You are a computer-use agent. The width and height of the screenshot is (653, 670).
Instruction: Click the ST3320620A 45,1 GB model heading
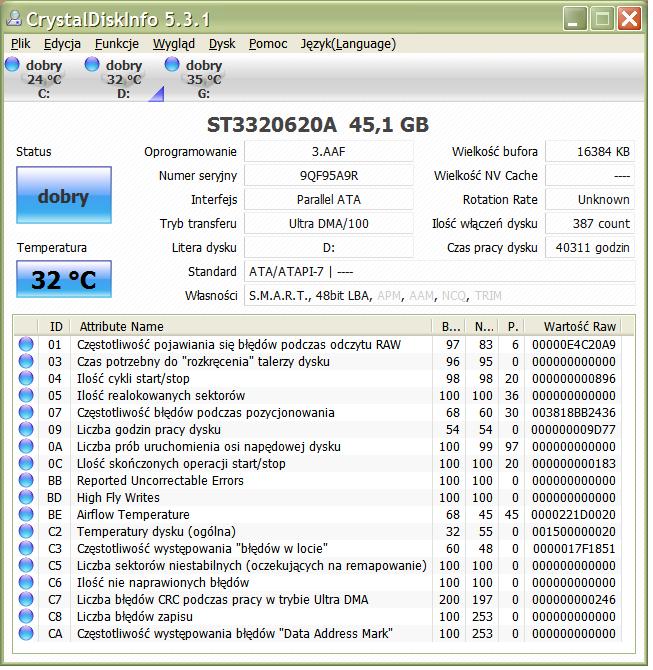tap(318, 125)
